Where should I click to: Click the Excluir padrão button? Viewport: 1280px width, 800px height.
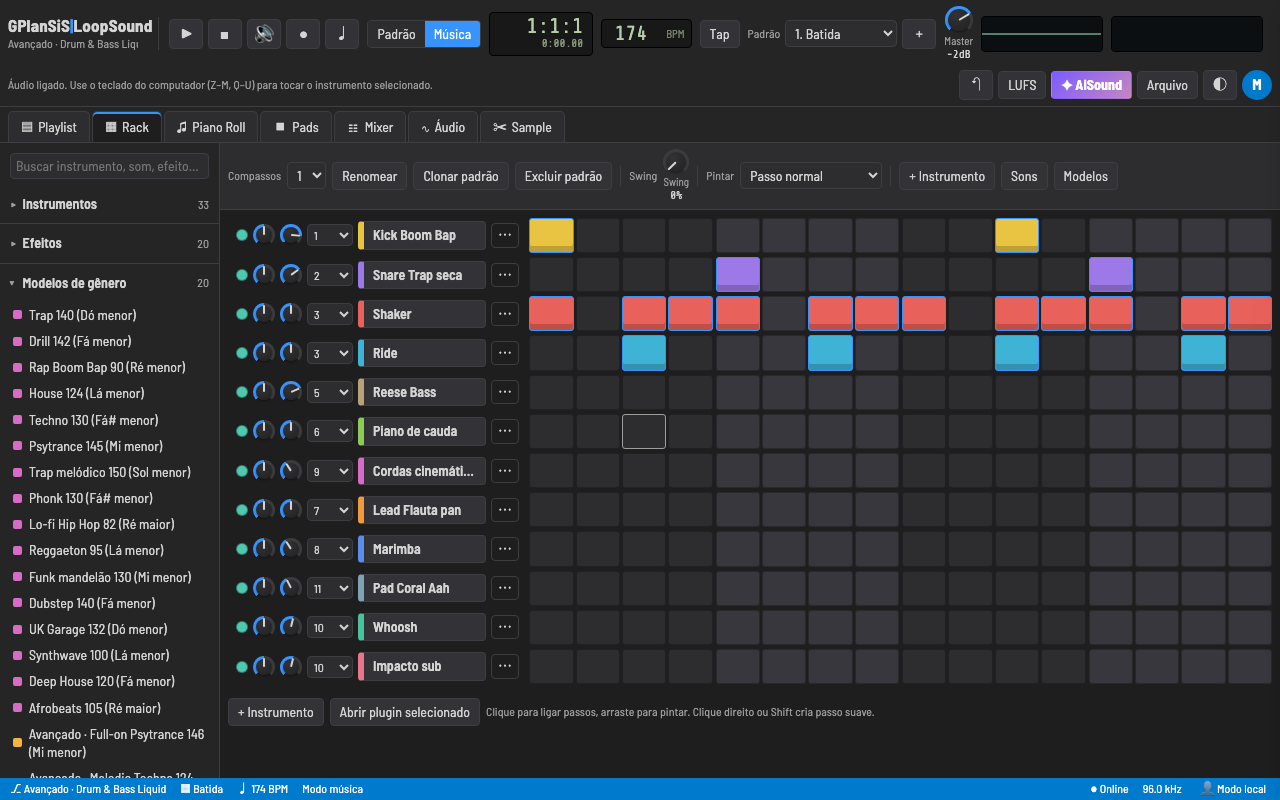pyautogui.click(x=563, y=176)
